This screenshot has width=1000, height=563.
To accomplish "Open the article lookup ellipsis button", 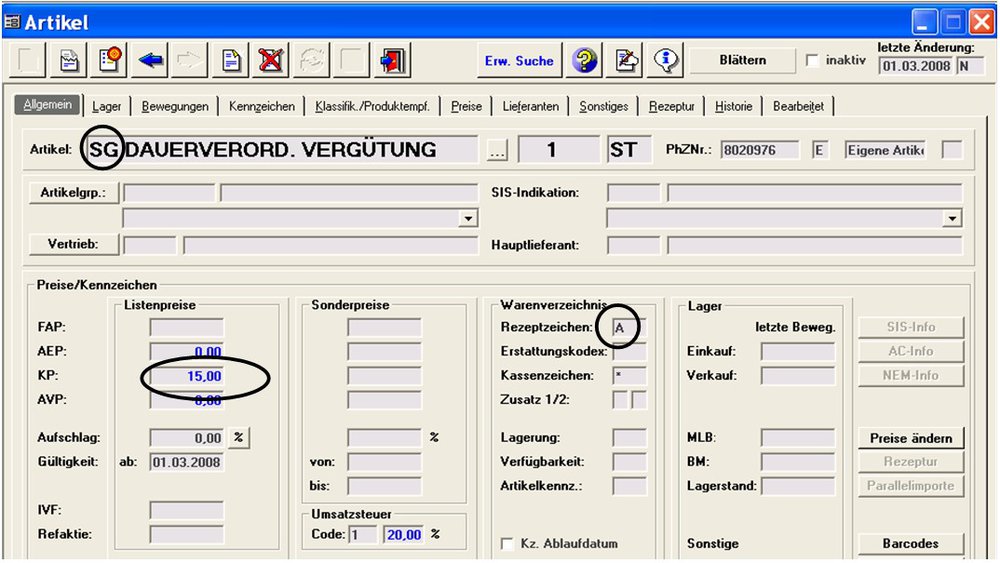I will (x=497, y=150).
